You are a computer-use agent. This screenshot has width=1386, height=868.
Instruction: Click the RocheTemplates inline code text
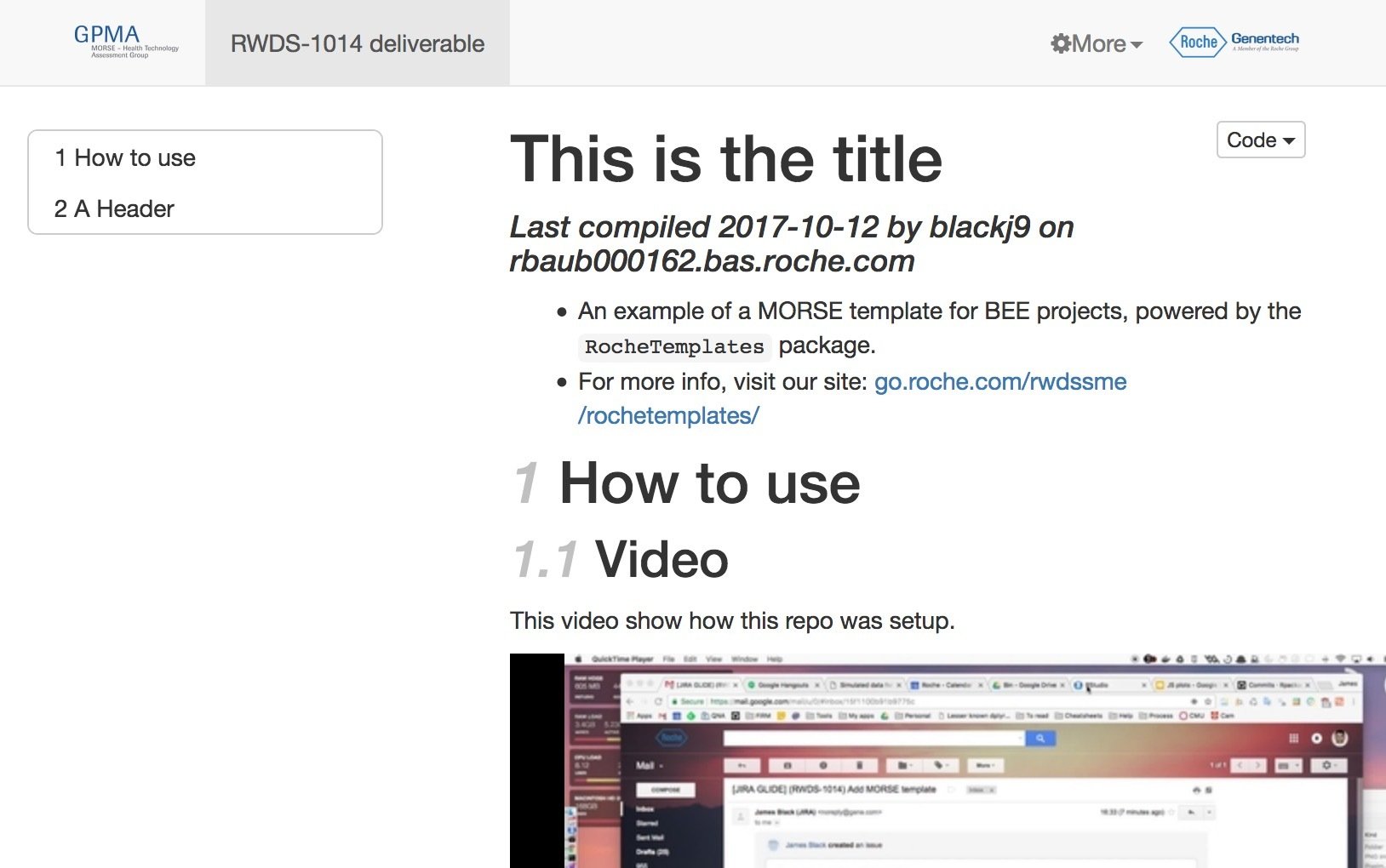coord(674,347)
